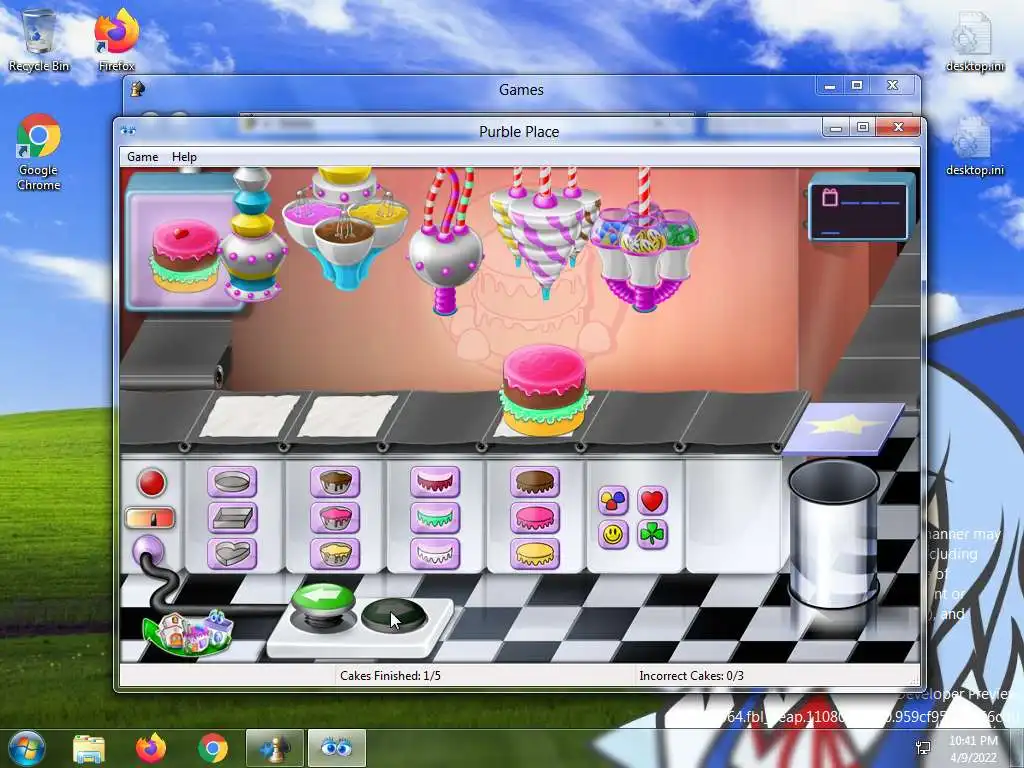This screenshot has width=1024, height=768.
Task: Click the cake on the conveyor belt
Action: (543, 390)
